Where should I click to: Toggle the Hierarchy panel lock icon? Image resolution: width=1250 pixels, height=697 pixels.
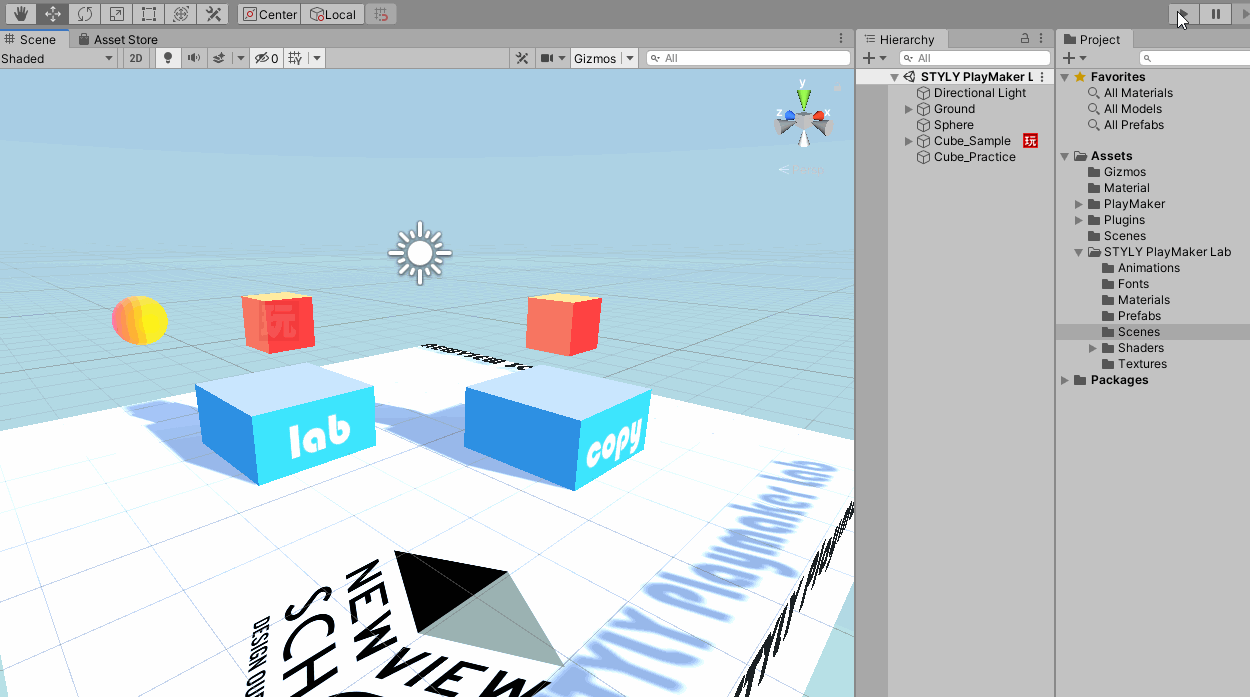point(1024,38)
